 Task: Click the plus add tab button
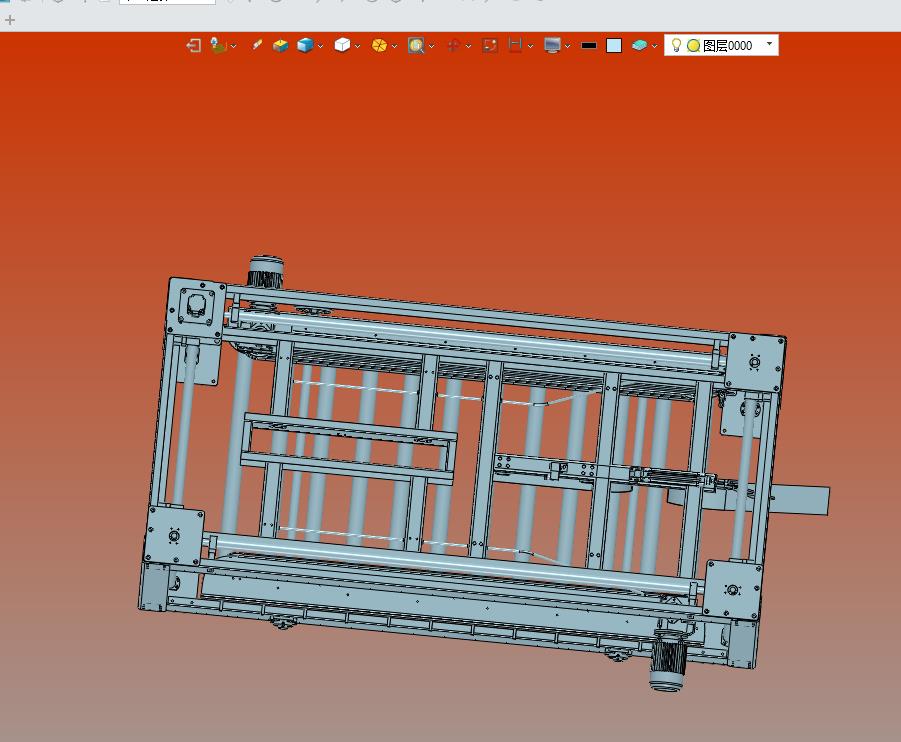pyautogui.click(x=10, y=20)
